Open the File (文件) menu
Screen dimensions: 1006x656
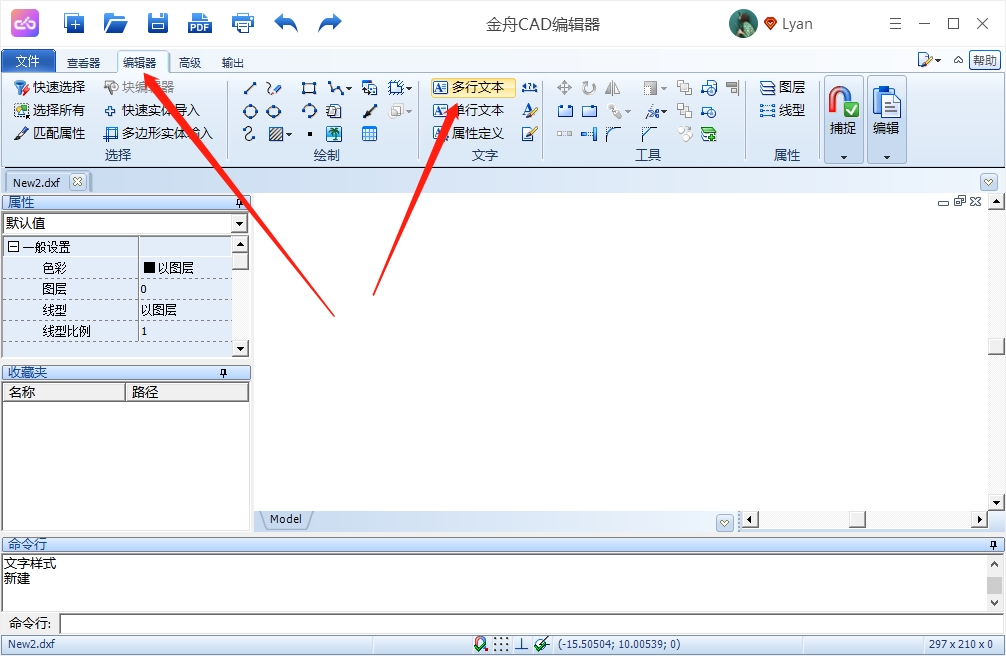28,61
